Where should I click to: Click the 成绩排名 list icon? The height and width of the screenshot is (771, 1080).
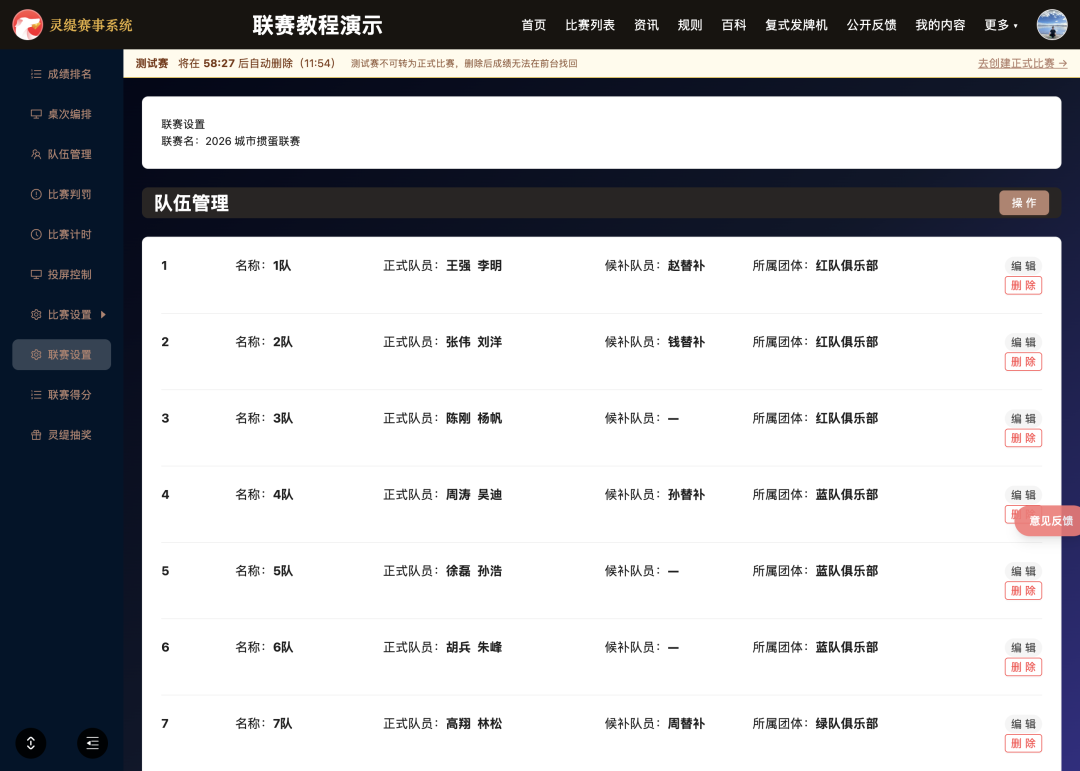point(36,74)
